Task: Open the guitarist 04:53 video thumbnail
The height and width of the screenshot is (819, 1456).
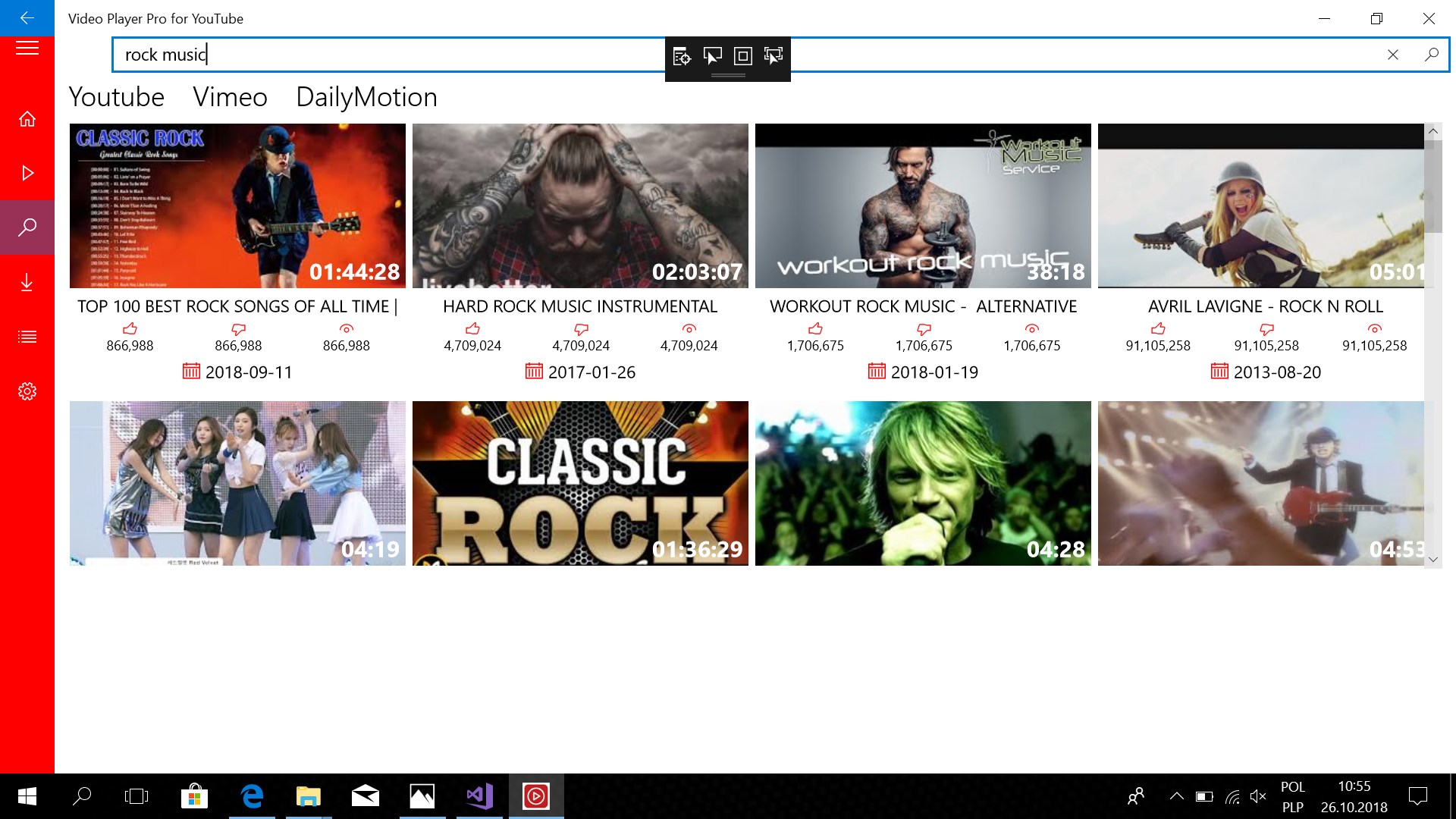Action: pyautogui.click(x=1261, y=483)
